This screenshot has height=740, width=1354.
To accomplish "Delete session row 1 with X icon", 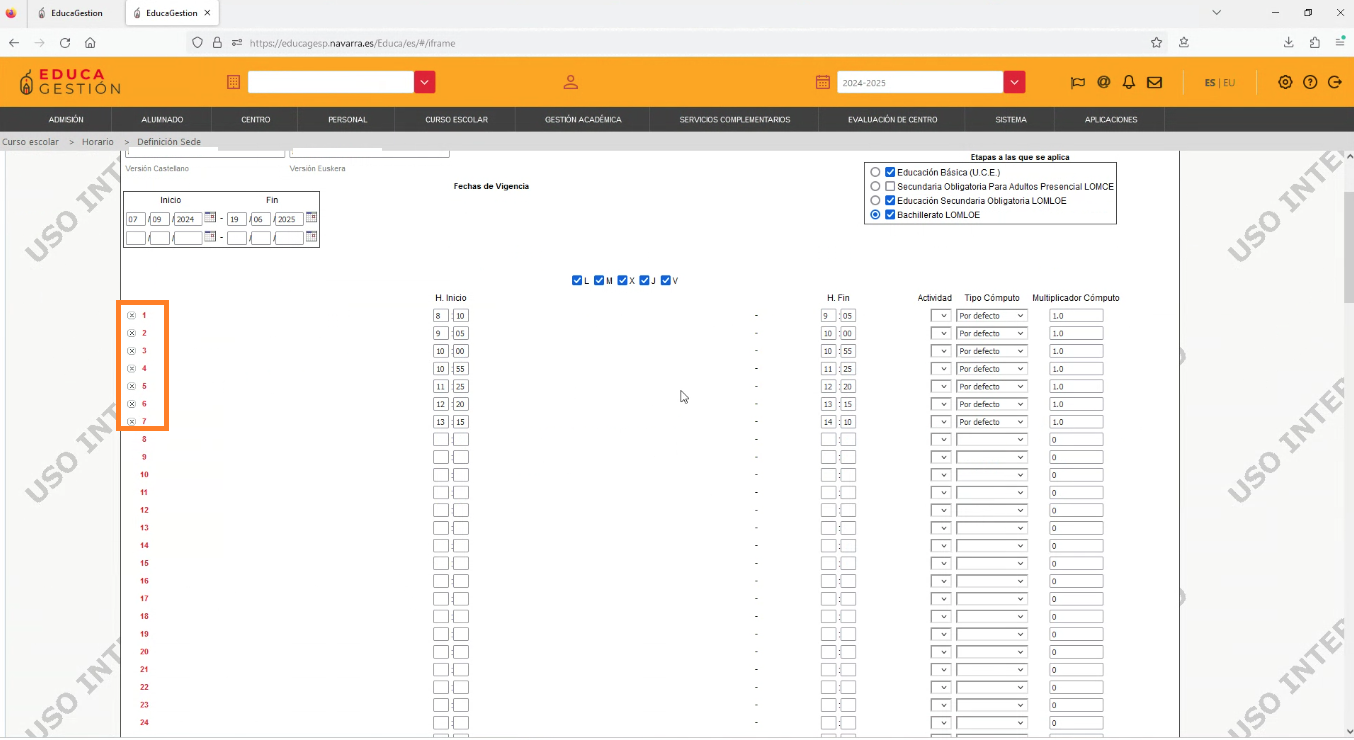I will pyautogui.click(x=131, y=315).
